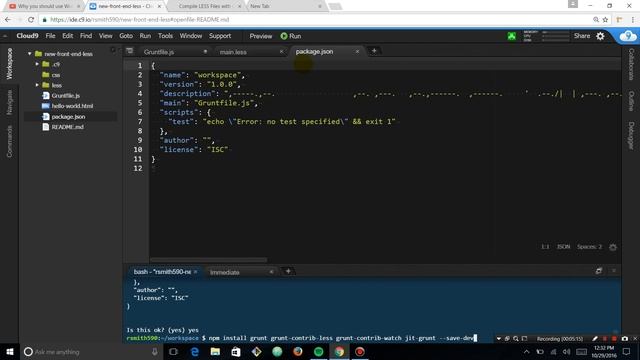The height and width of the screenshot is (360, 640).
Task: Switch to the New Tab browser tab
Action: pos(260,6)
